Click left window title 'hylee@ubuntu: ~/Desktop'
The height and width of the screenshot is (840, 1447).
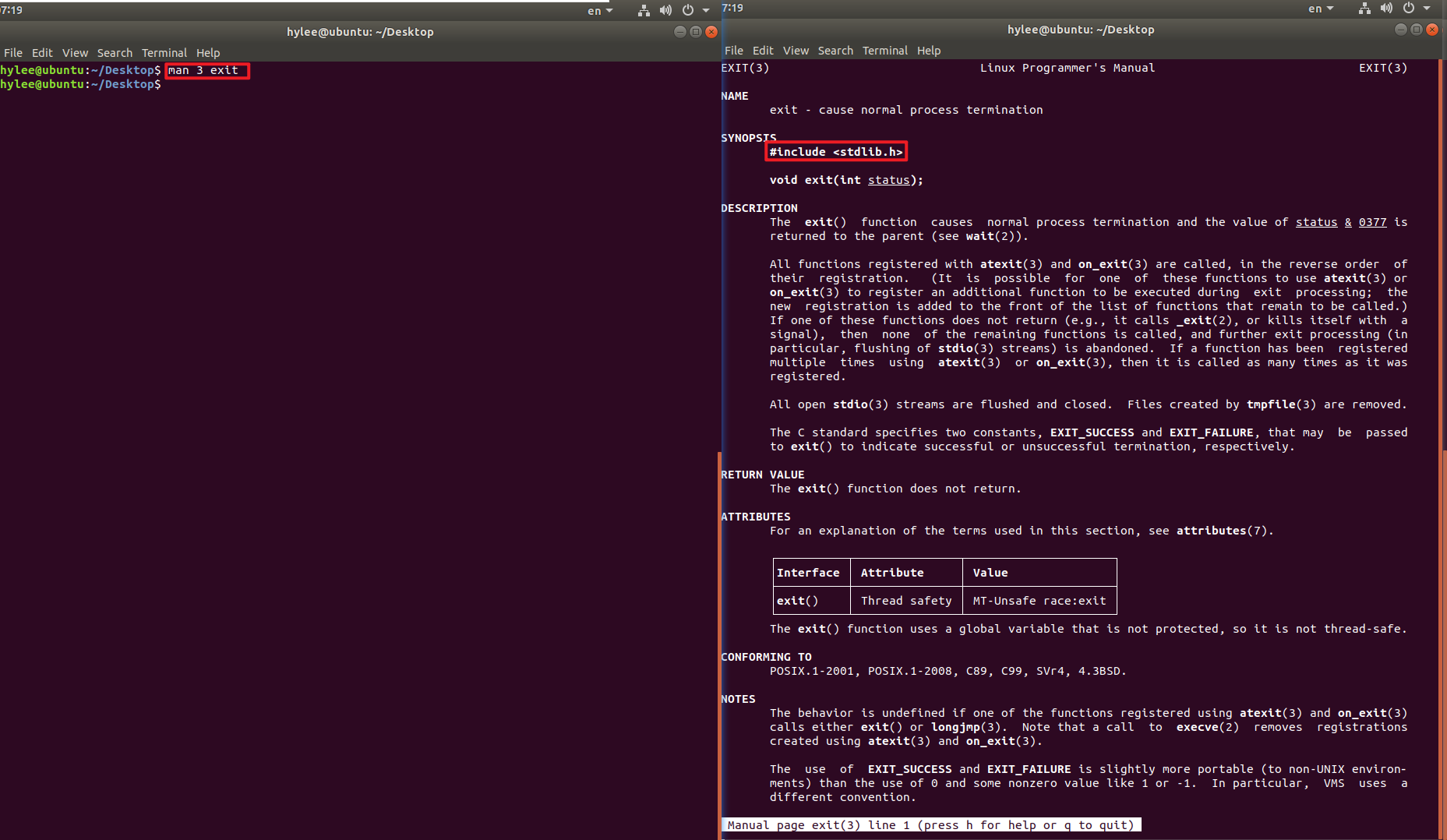[360, 32]
